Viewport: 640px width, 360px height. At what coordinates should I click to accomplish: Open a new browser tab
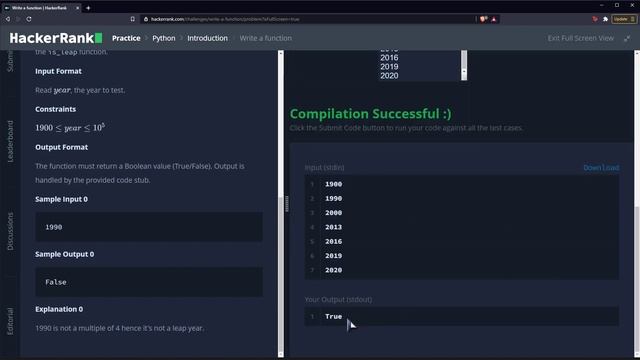(x=88, y=8)
